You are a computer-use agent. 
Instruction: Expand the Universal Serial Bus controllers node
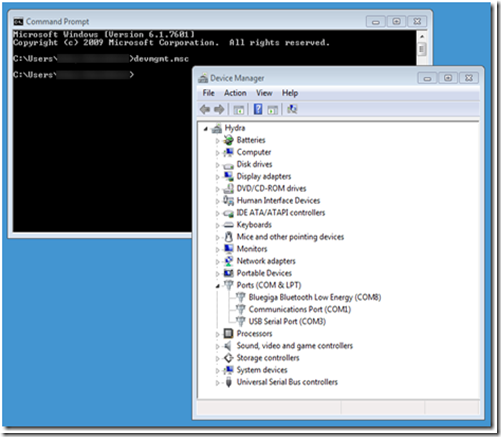[x=217, y=383]
